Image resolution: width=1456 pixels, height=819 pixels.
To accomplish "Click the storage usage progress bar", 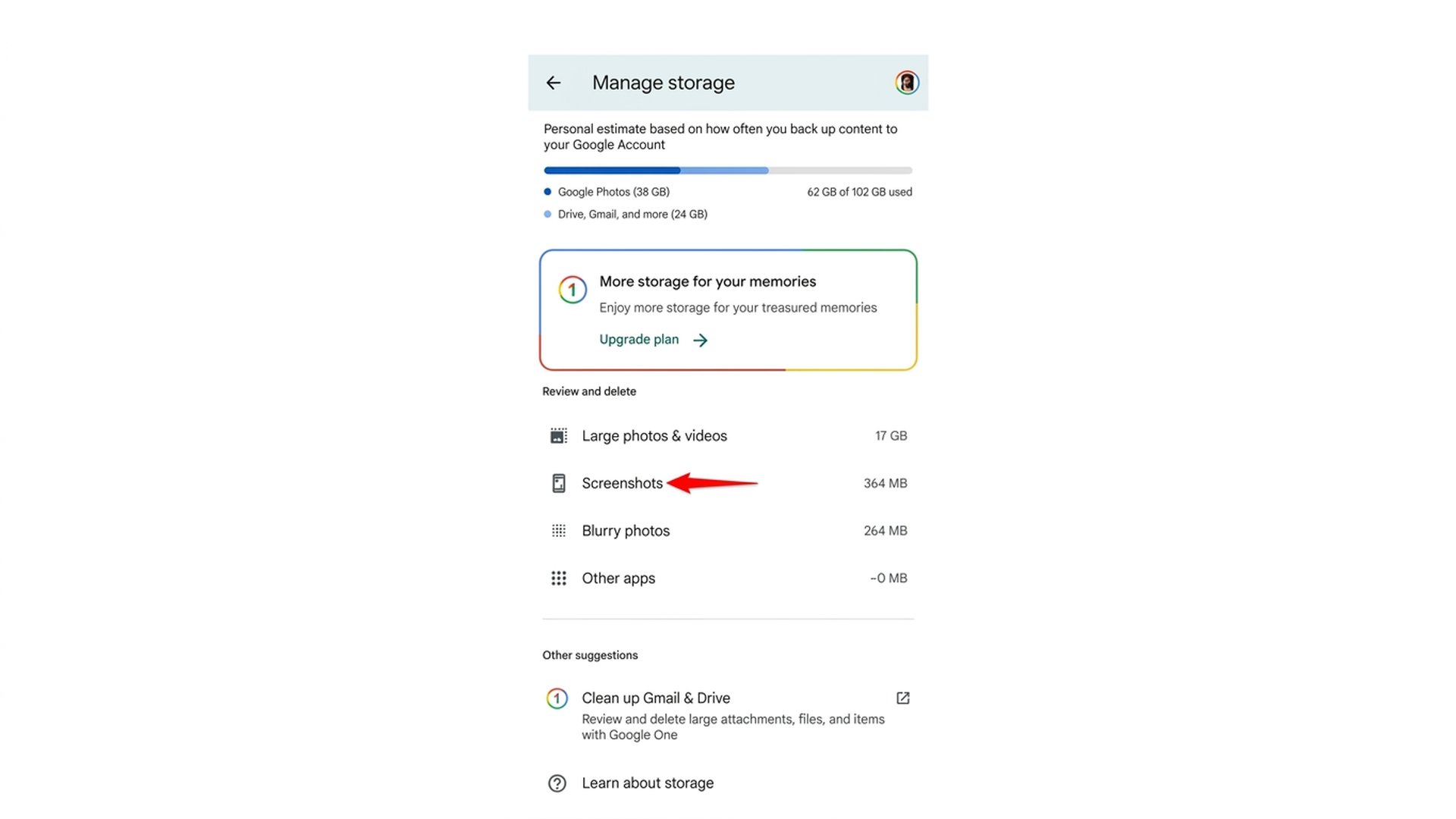I will (x=728, y=171).
